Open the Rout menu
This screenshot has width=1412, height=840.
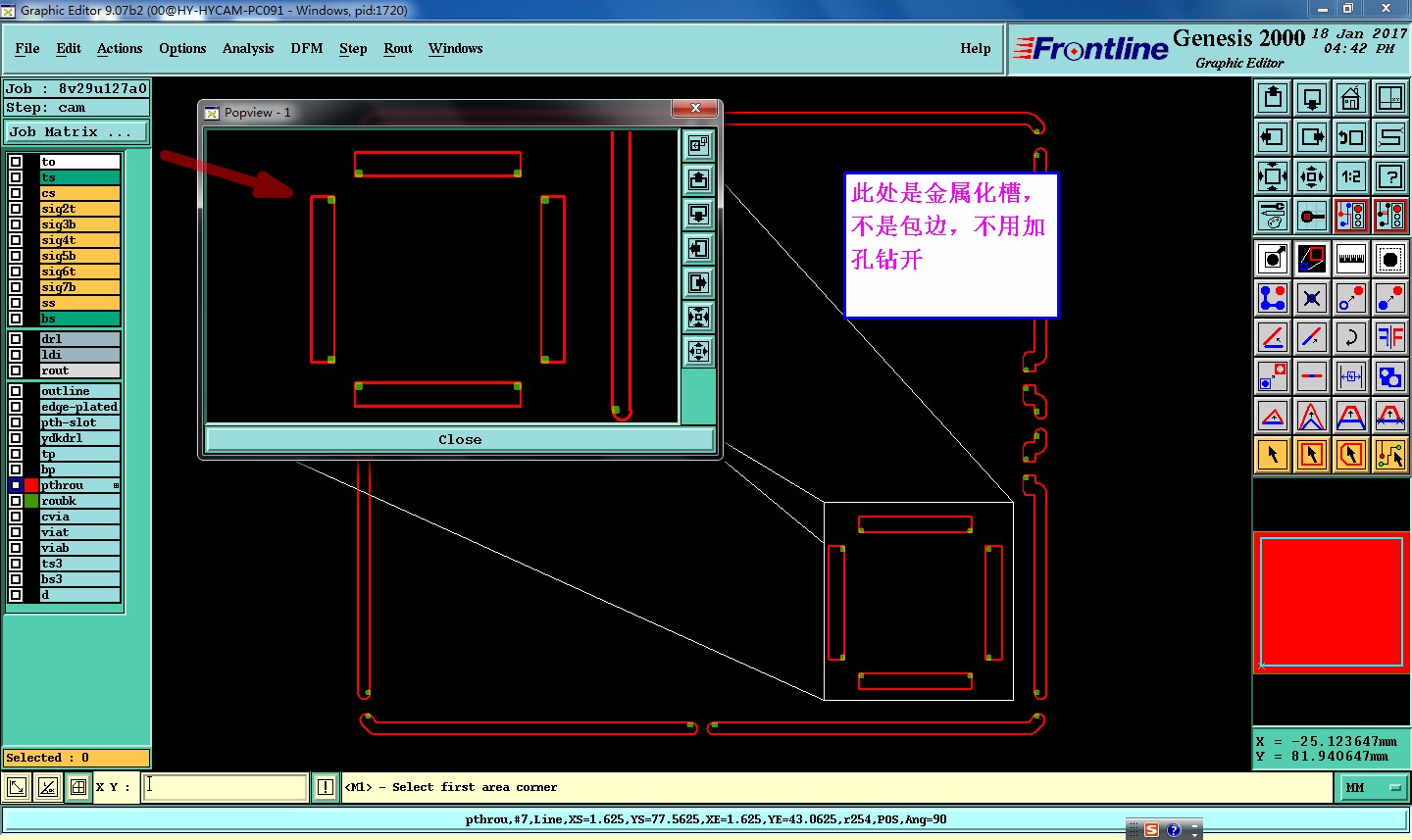(398, 48)
